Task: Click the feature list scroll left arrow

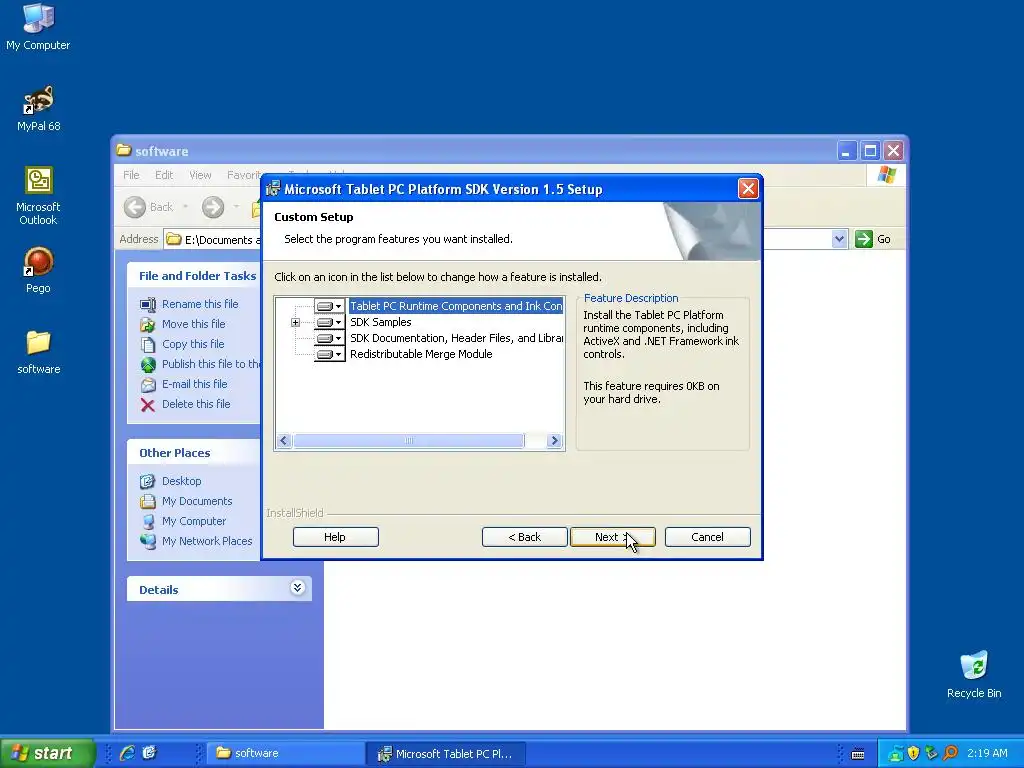Action: pyautogui.click(x=283, y=441)
